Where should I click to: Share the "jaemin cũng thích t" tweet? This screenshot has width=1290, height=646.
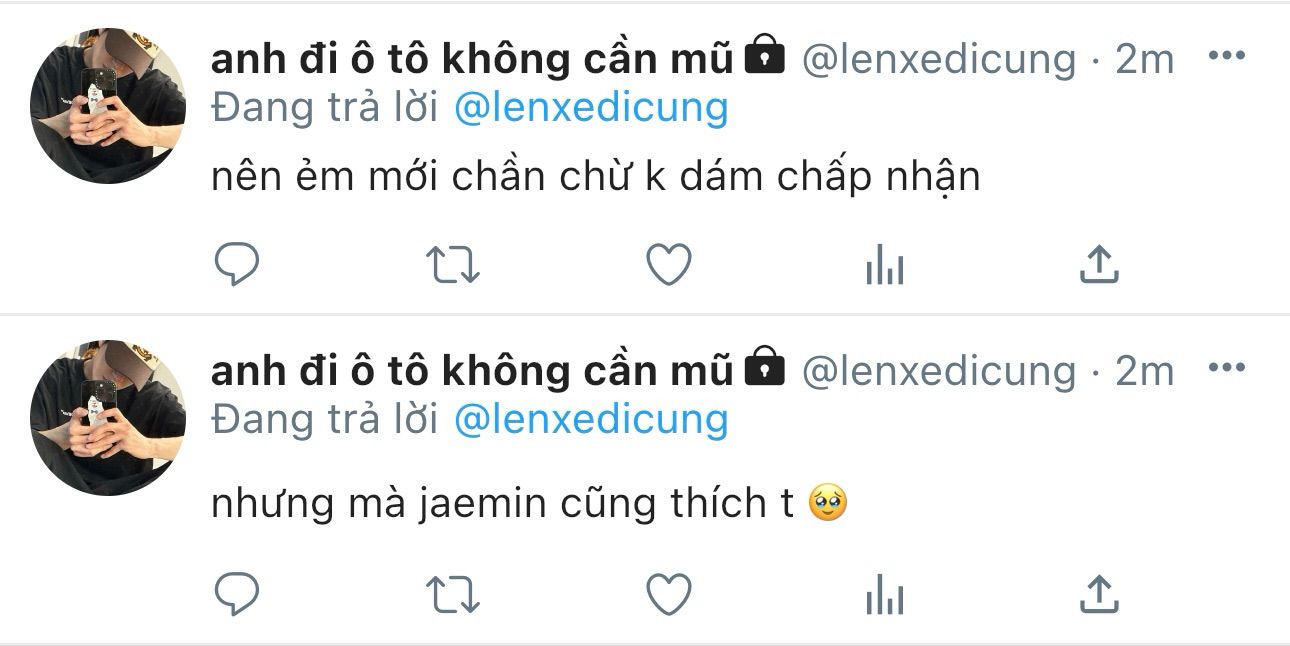coord(1099,596)
